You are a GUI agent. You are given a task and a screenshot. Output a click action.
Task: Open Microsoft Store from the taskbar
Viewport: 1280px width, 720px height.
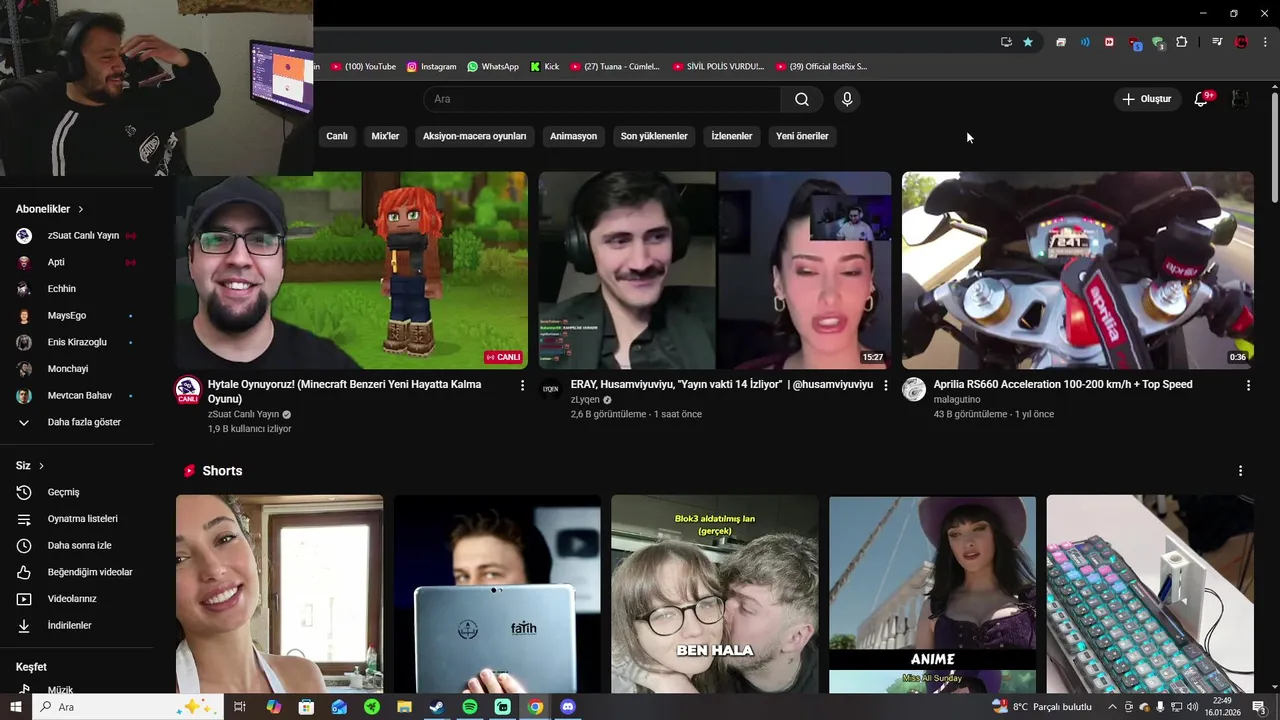click(x=306, y=707)
